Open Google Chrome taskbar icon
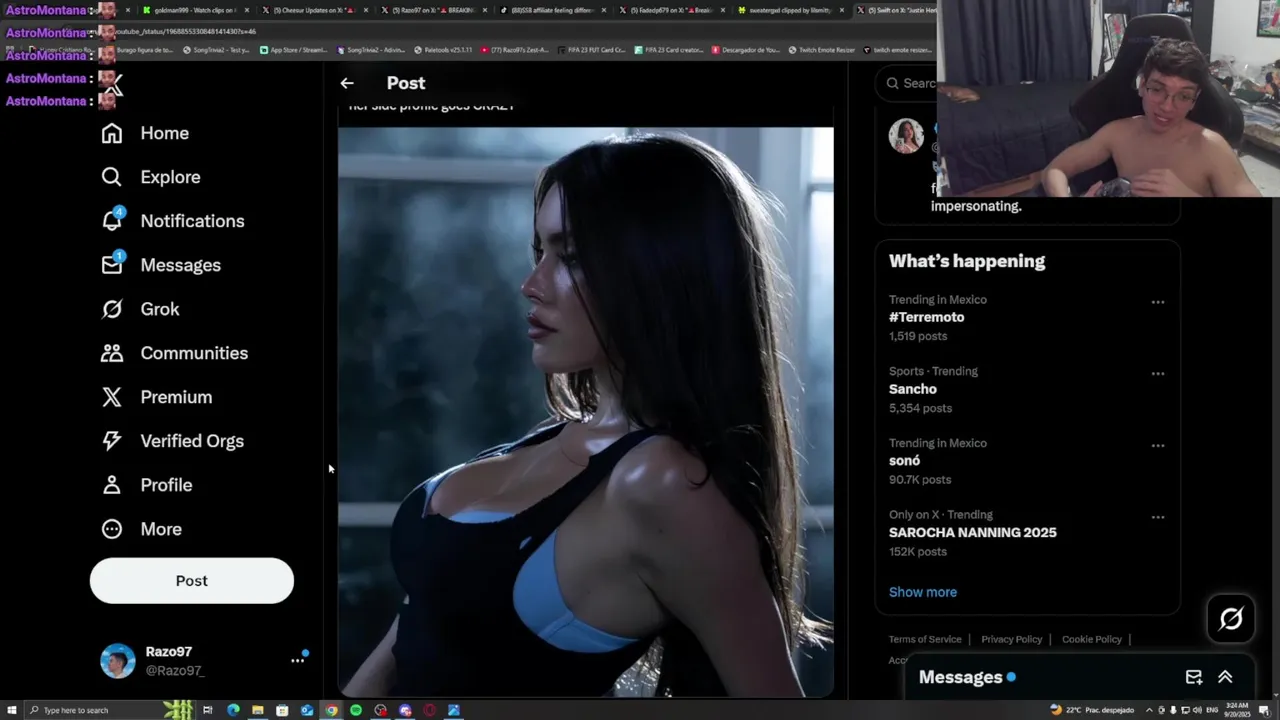The height and width of the screenshot is (720, 1280). 331,710
